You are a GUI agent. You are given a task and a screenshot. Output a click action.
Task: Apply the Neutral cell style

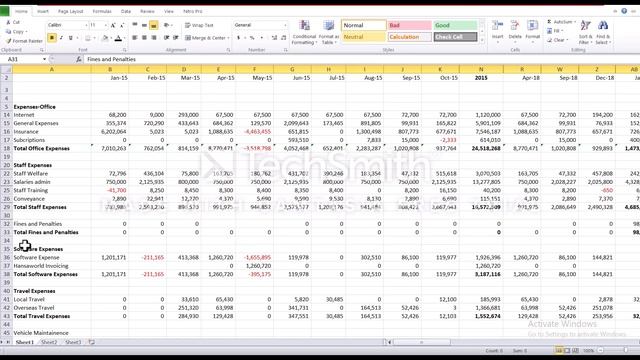coord(364,37)
